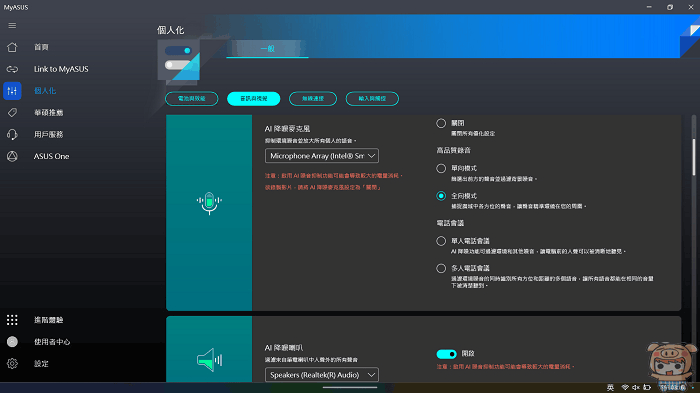The image size is (700, 393).
Task: Select the 無線連接 category pill
Action: [x=313, y=99]
